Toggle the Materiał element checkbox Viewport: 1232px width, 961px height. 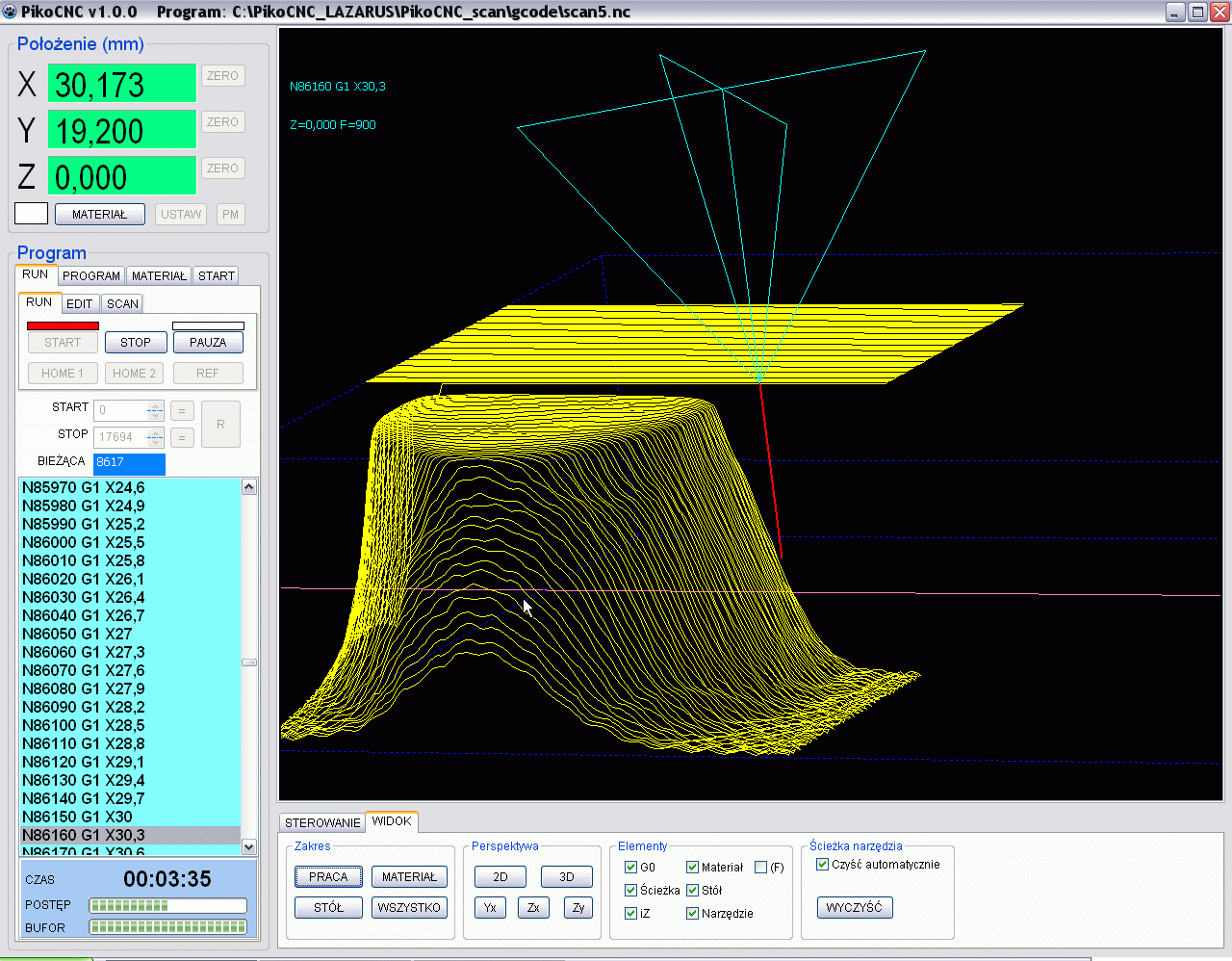(692, 868)
